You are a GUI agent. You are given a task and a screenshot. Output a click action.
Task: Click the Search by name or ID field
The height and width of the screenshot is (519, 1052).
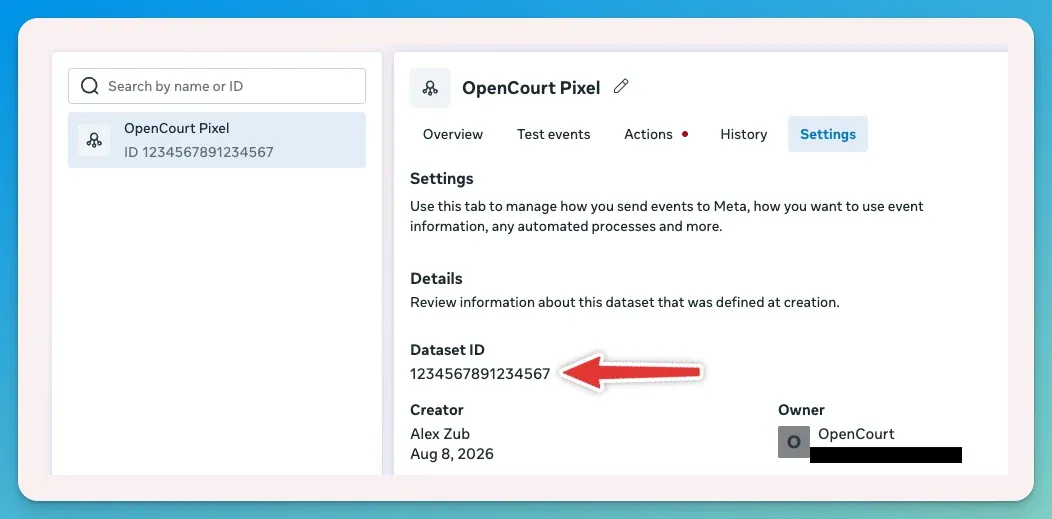[217, 86]
